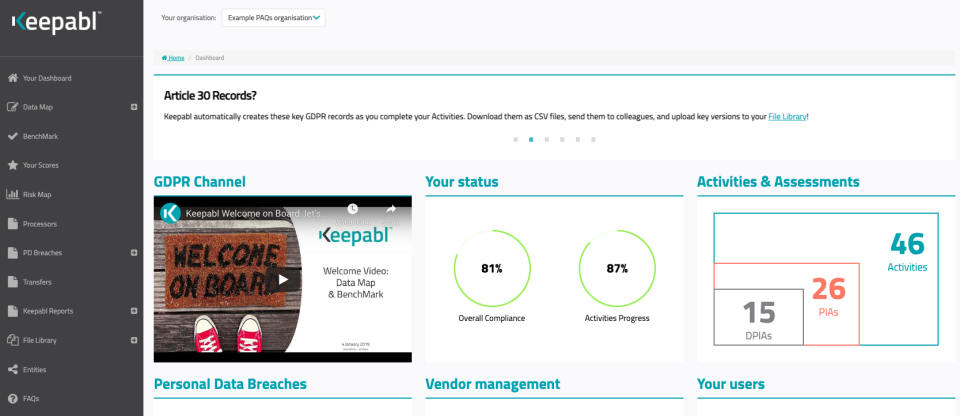Expand the Data Map submenu
This screenshot has height=416, width=960.
click(x=134, y=107)
